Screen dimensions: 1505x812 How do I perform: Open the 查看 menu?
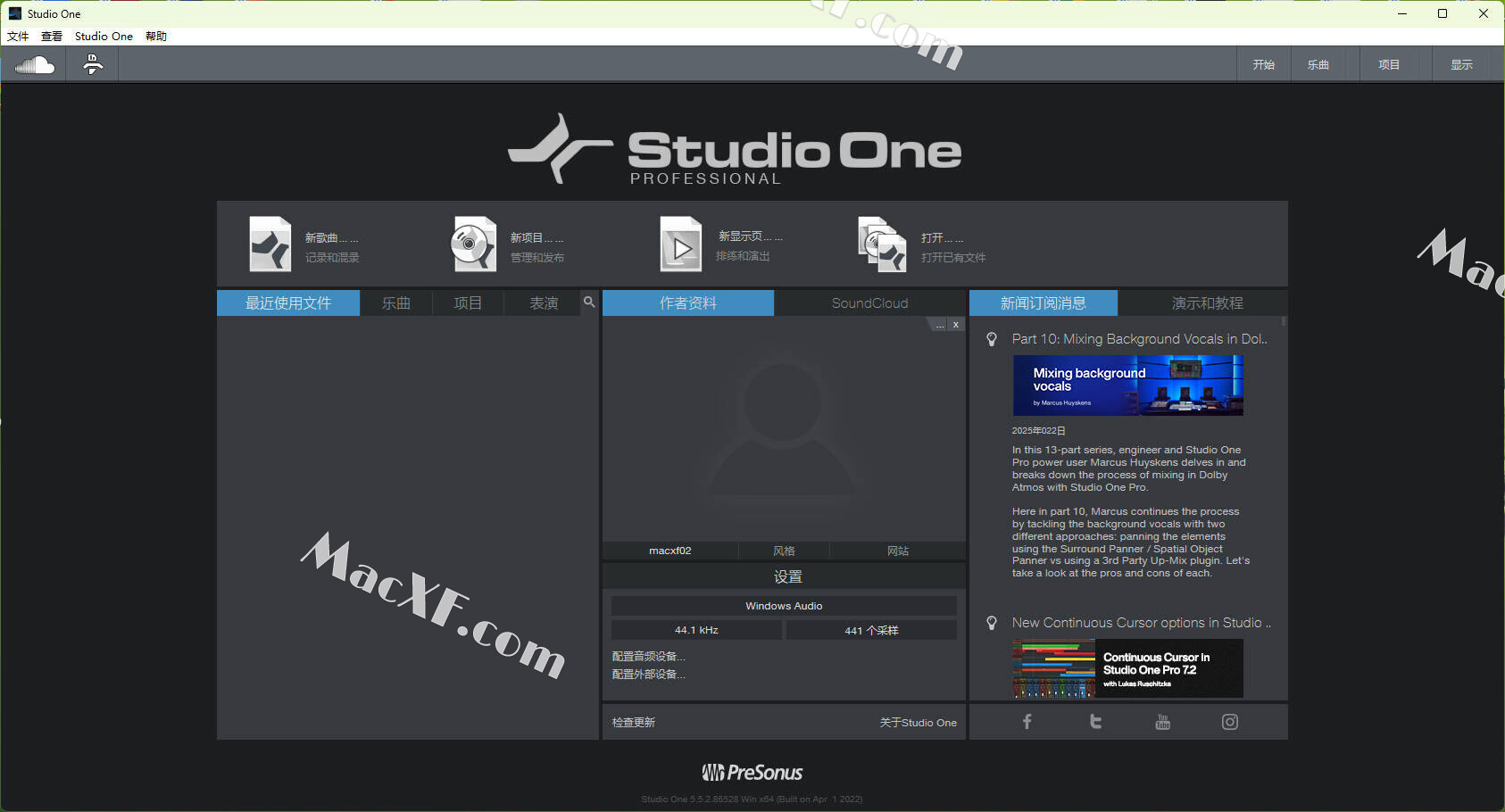pyautogui.click(x=52, y=37)
